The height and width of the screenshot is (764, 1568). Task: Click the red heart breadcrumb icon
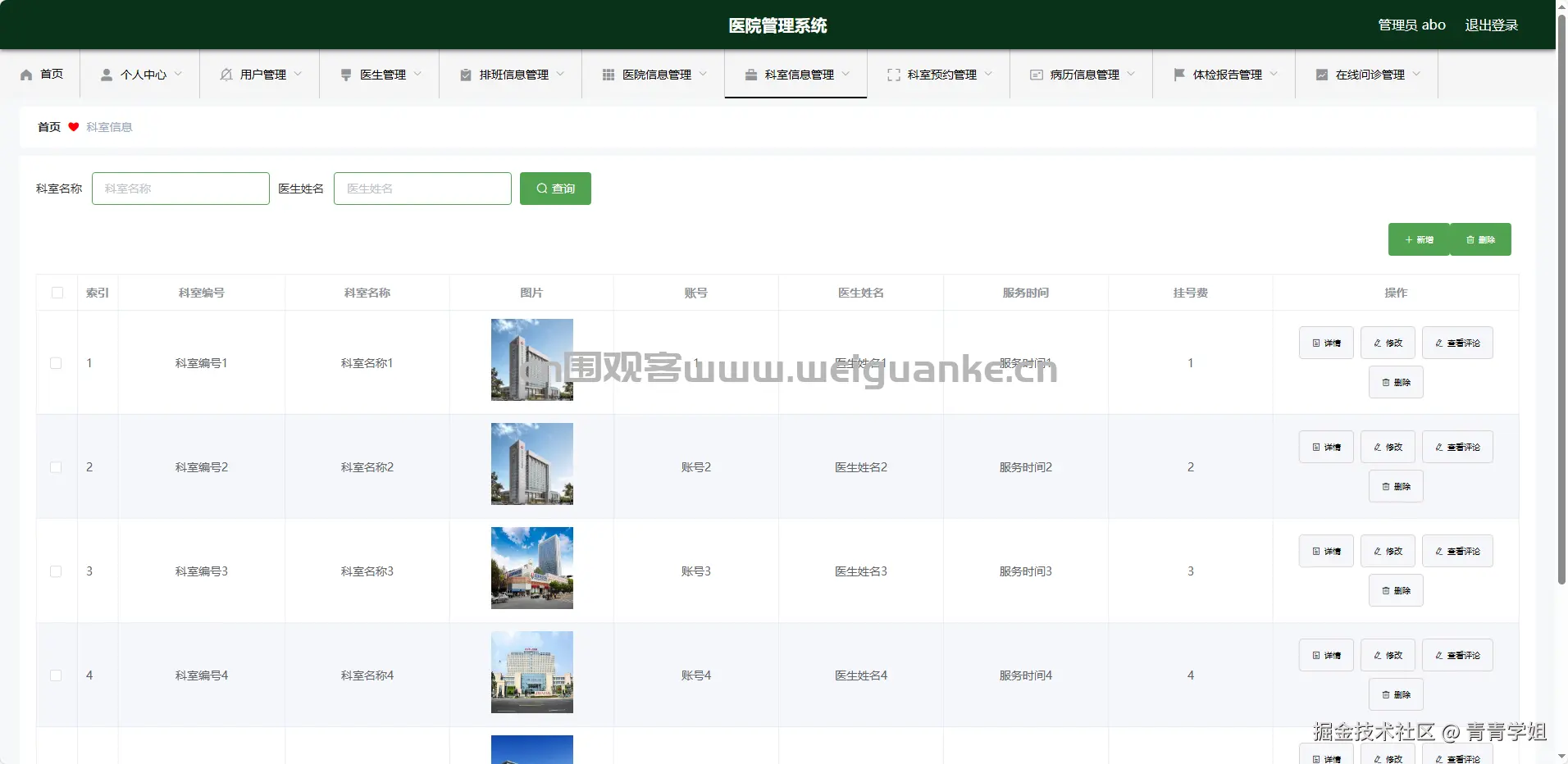tap(74, 127)
